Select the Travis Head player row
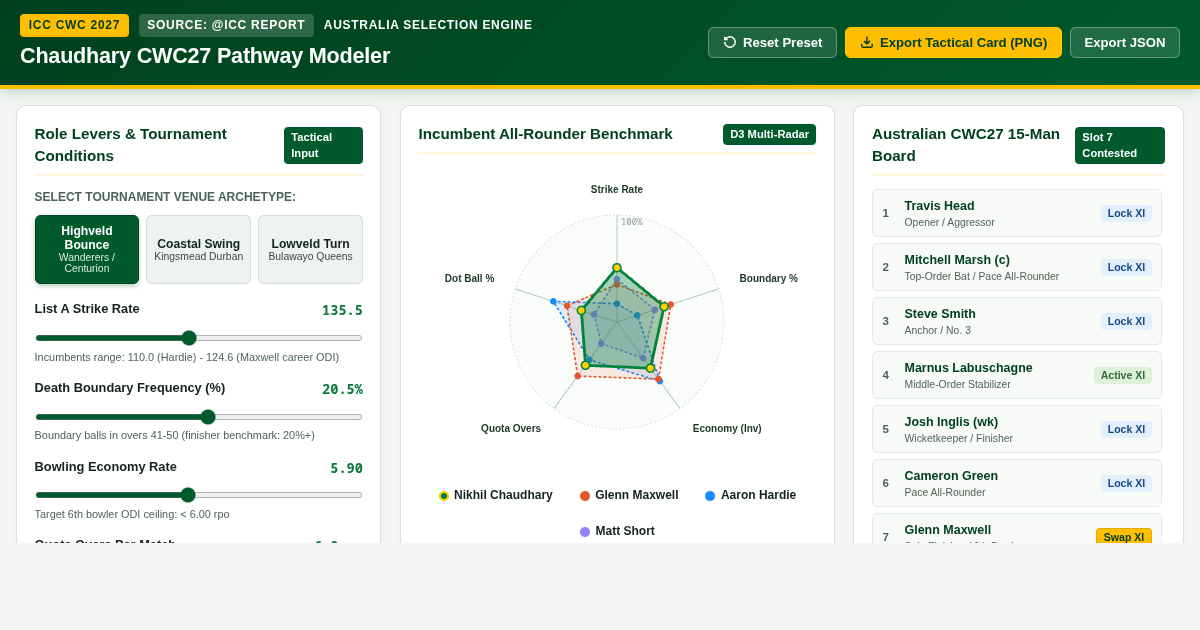The height and width of the screenshot is (630, 1200). click(x=1017, y=213)
